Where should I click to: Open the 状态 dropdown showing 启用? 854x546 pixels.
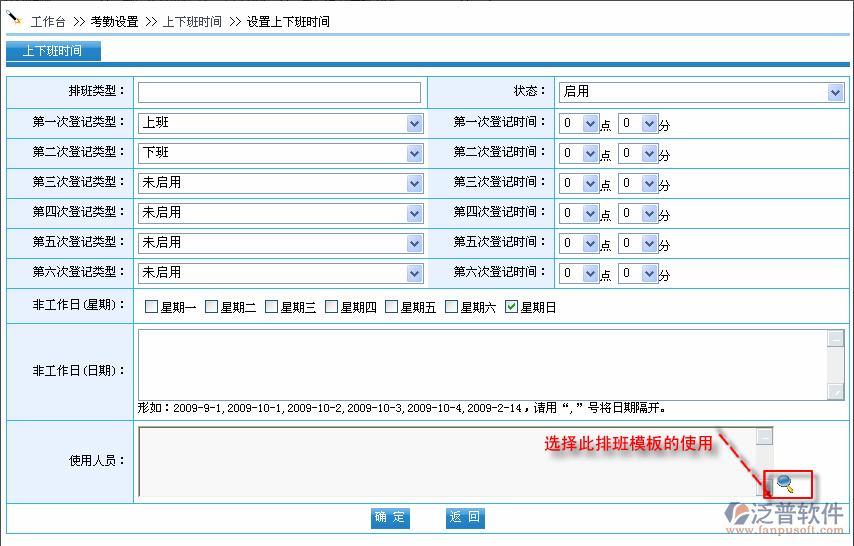point(700,92)
